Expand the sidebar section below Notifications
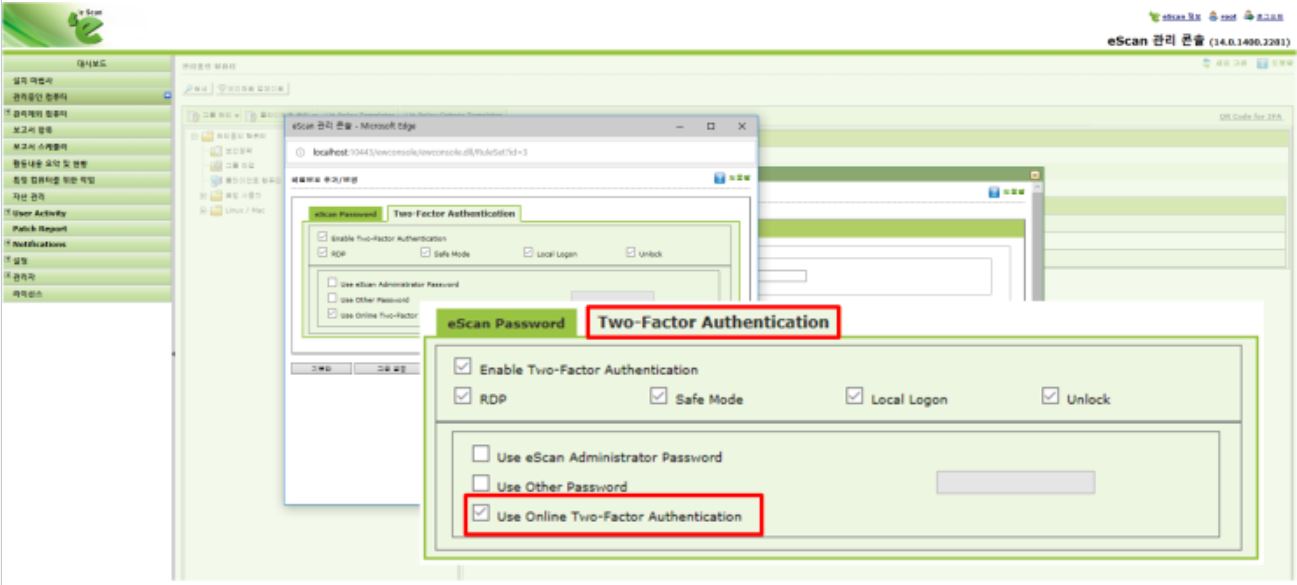This screenshot has width=1297, height=585. point(6,260)
